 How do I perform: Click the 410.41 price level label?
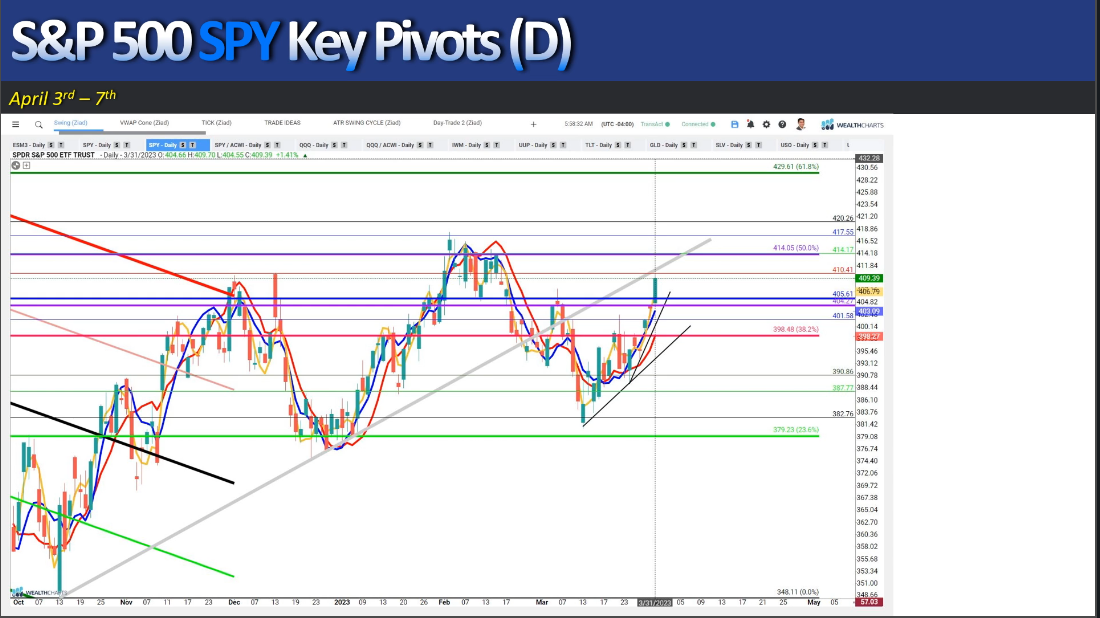(843, 269)
